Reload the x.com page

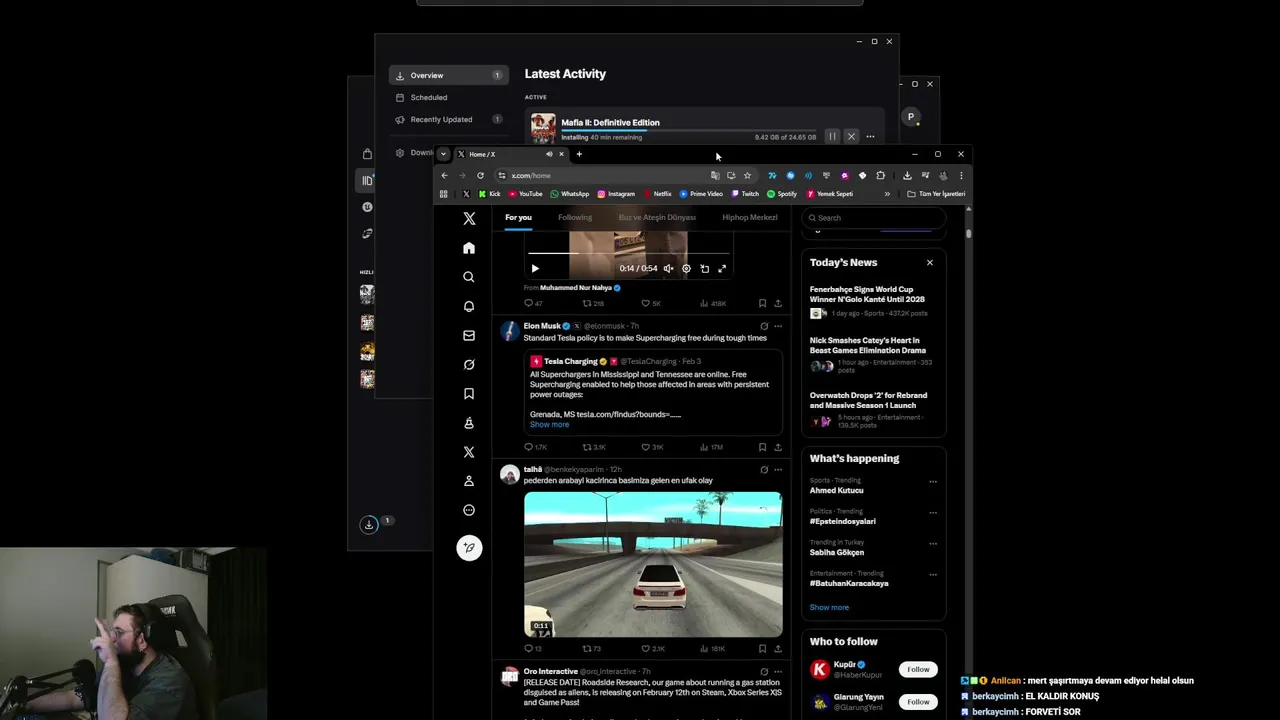click(480, 175)
